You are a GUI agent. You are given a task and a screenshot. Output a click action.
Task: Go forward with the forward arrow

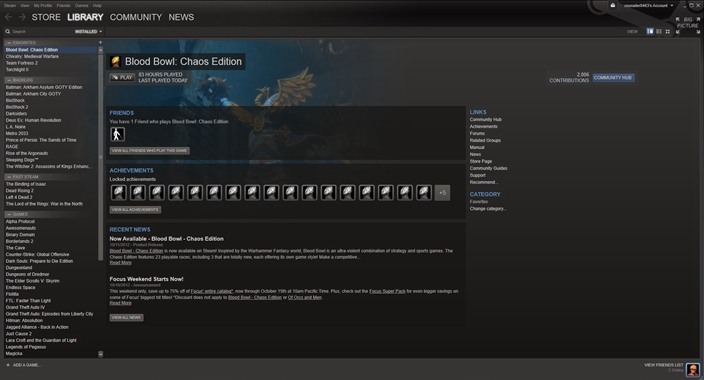[x=22, y=17]
